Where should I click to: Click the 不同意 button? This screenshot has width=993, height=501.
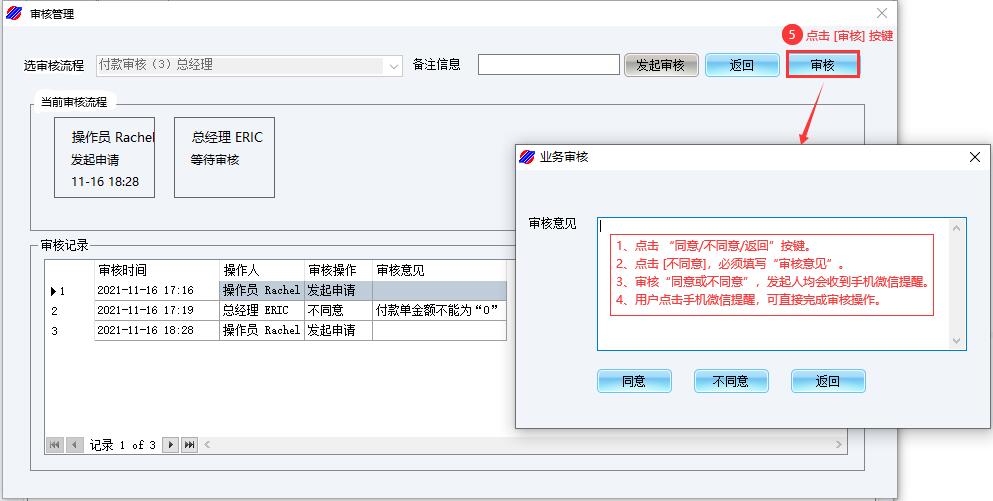coord(731,381)
